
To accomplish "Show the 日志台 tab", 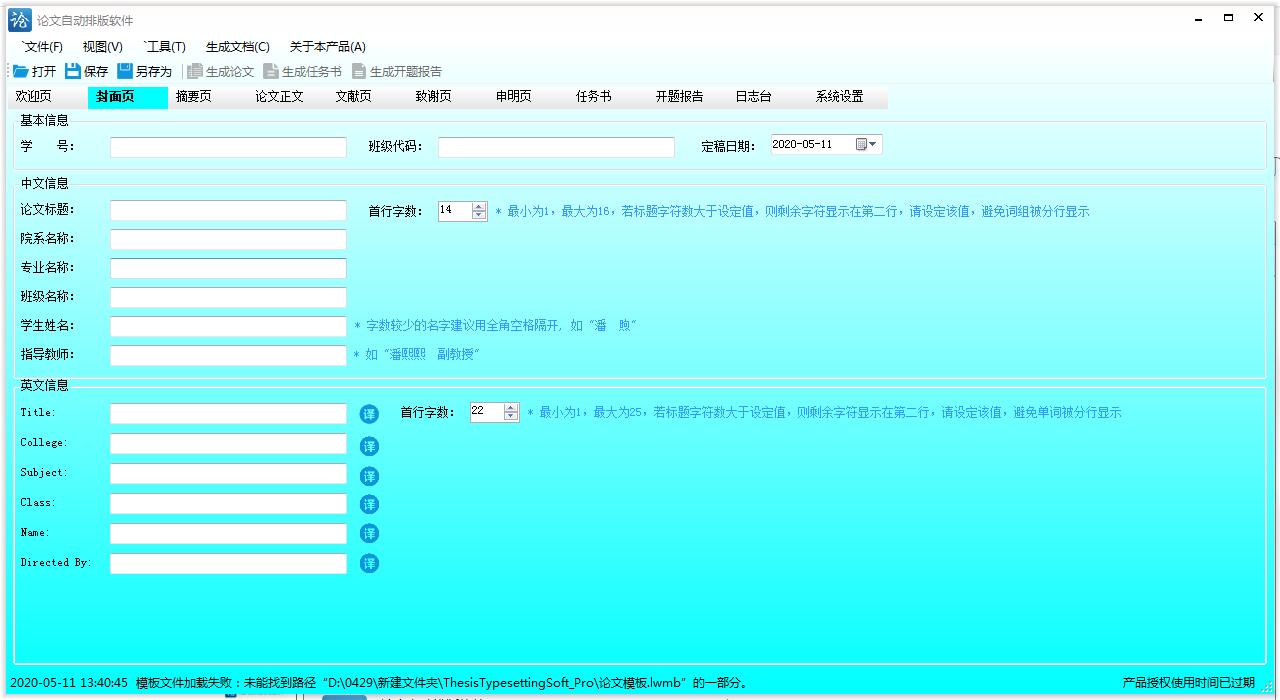I will tap(767, 97).
